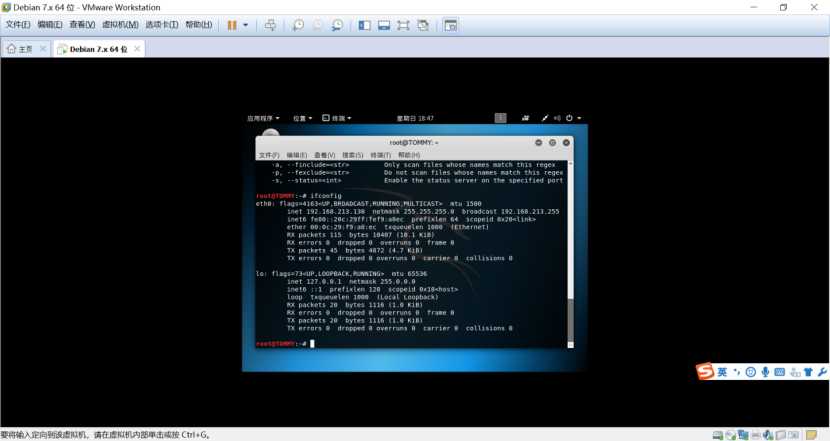Open Sogou toolbox wrench icon
830x441 pixels.
[822, 372]
